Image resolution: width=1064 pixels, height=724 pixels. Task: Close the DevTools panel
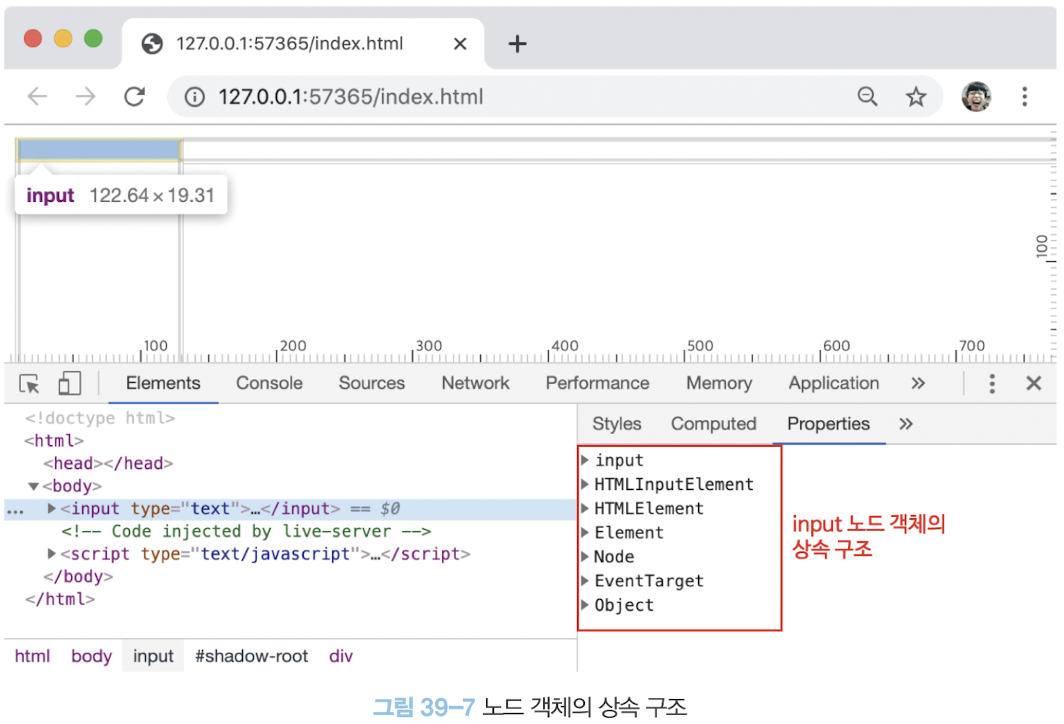click(x=1033, y=383)
